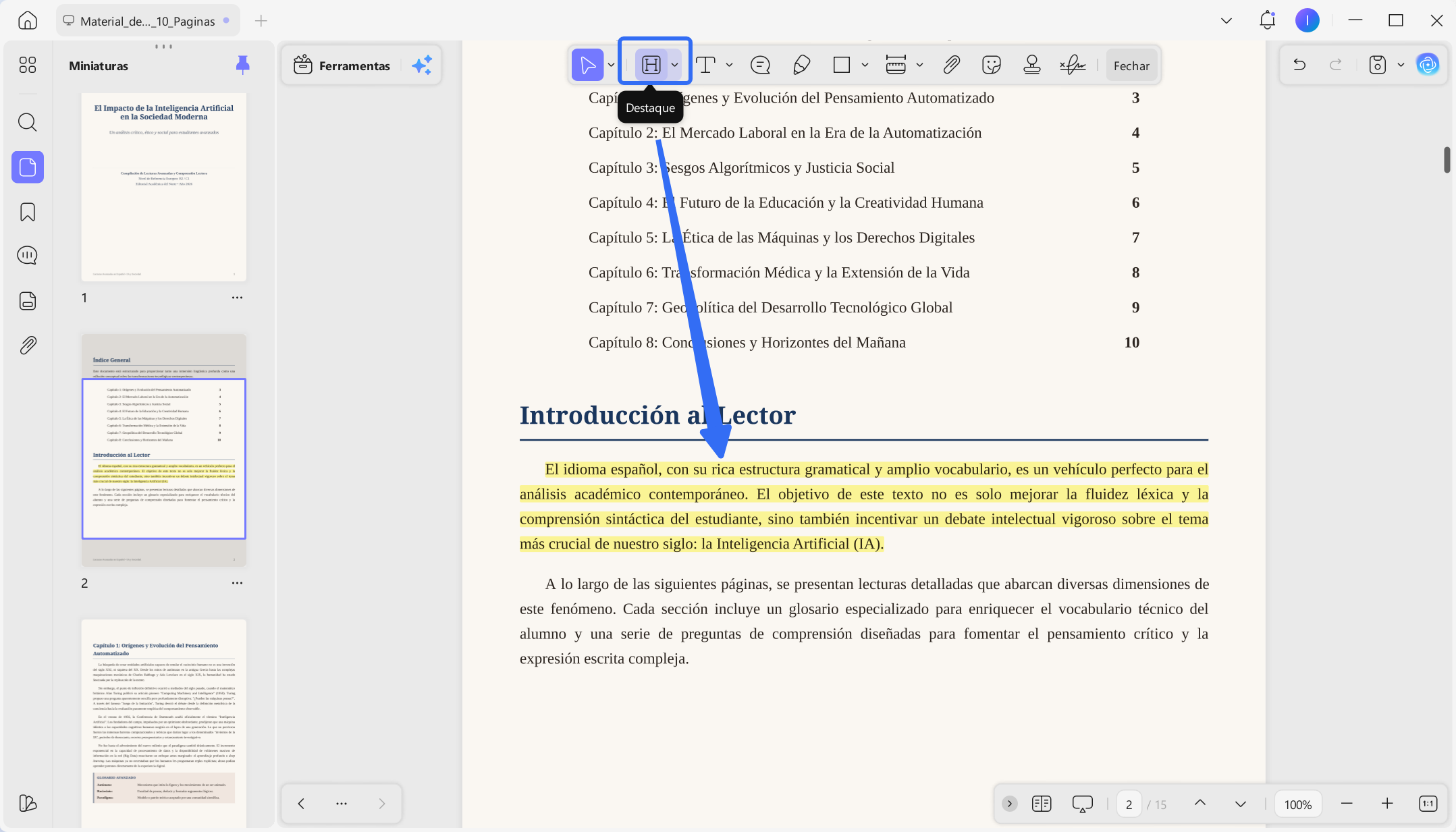Set actual size with 1:1 button
Image resolution: width=1456 pixels, height=832 pixels.
tap(1428, 804)
